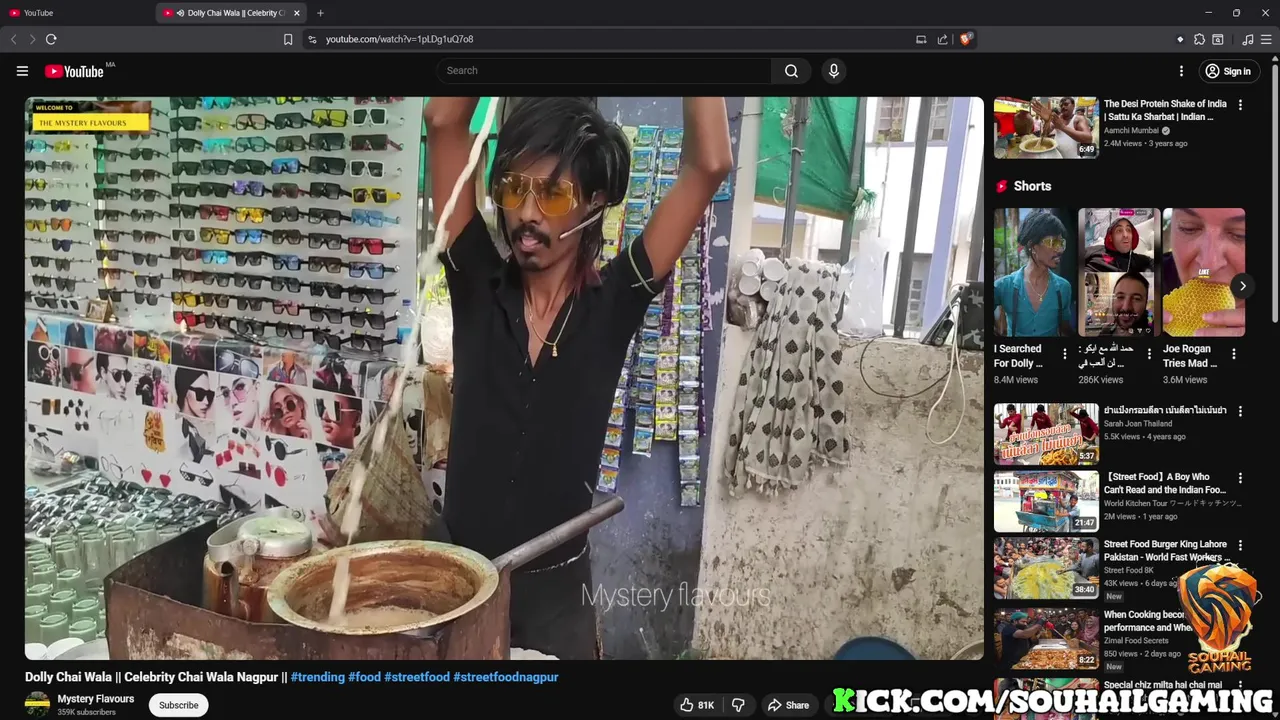Close the Dolly Chai Wala tab
The width and height of the screenshot is (1280, 720).
click(x=297, y=13)
